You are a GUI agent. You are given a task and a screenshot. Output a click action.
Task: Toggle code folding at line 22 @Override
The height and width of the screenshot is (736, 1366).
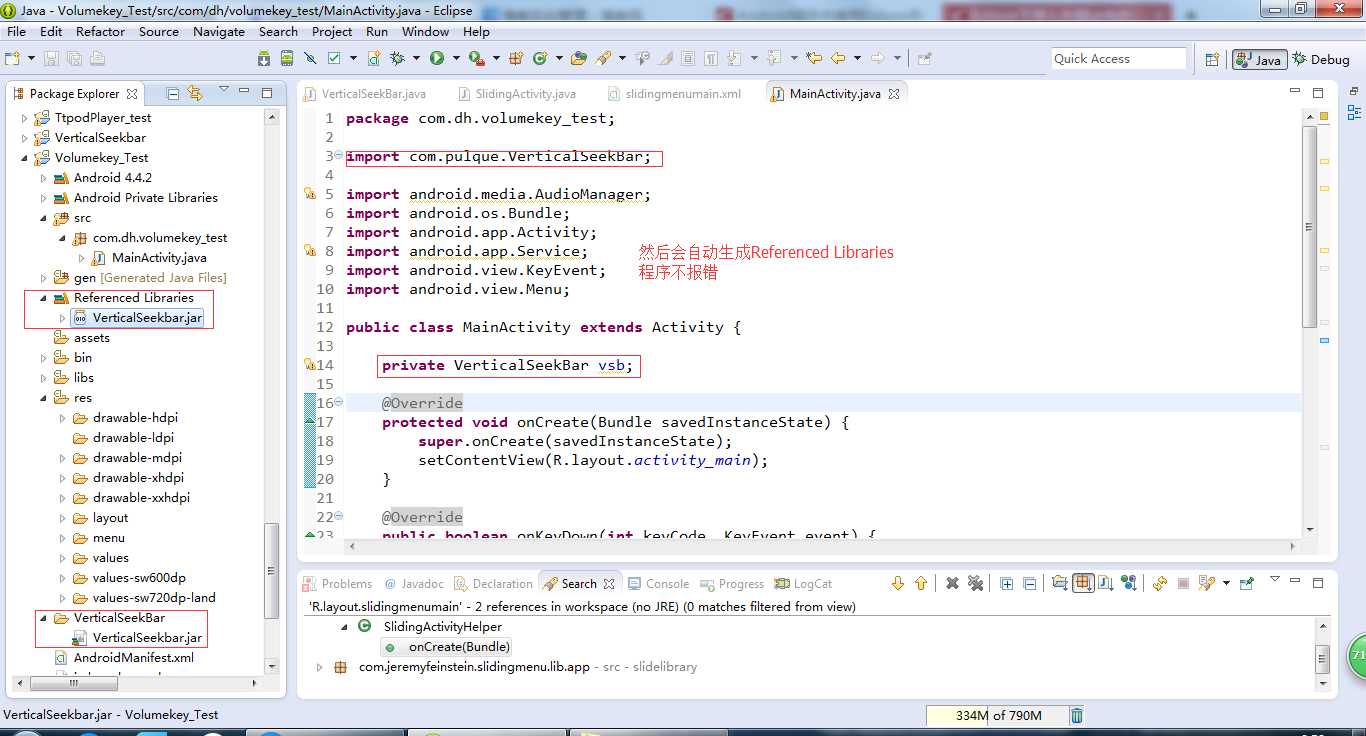[x=338, y=516]
